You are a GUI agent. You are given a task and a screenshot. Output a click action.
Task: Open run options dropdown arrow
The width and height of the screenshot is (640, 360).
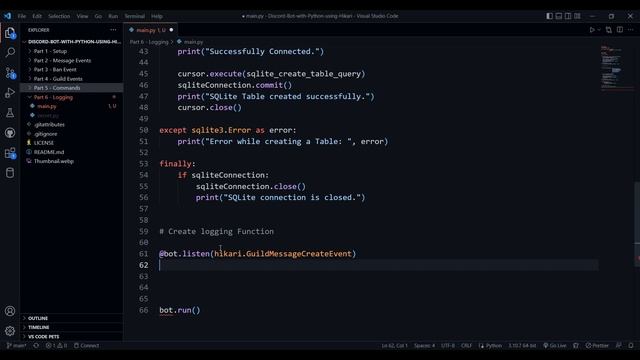tap(599, 30)
